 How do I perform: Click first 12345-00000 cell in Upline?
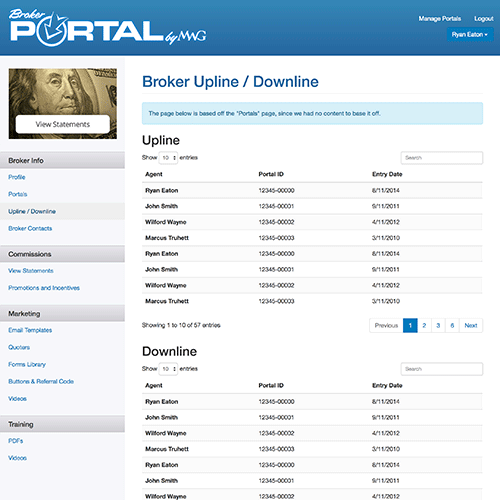click(x=276, y=190)
